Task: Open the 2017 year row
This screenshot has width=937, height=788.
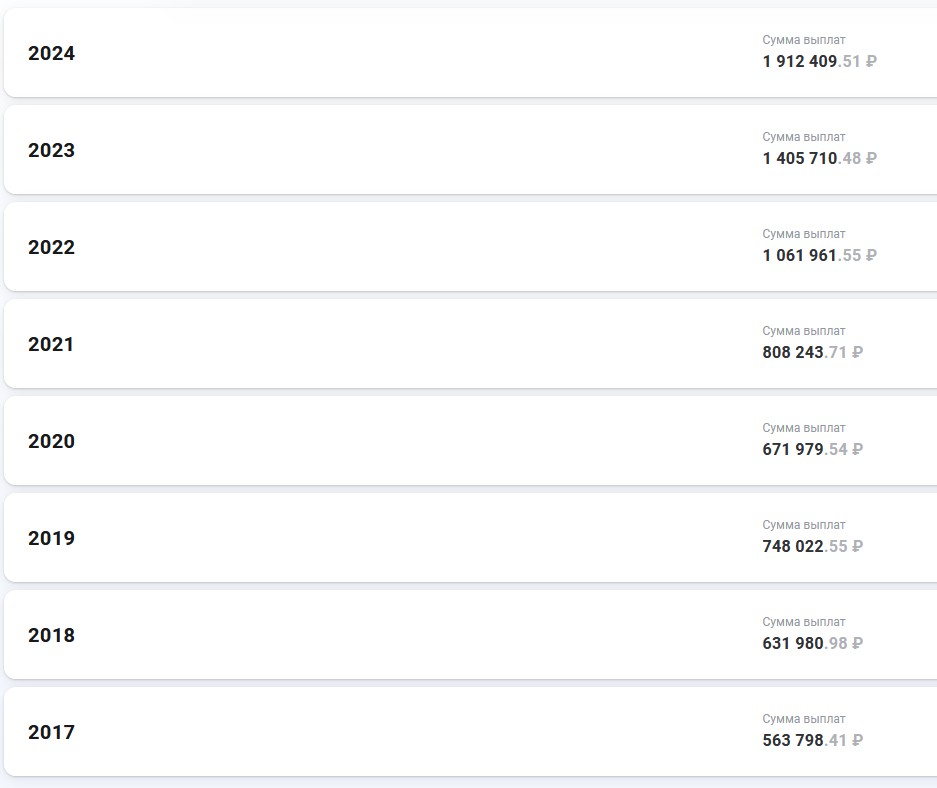Action: pos(470,732)
